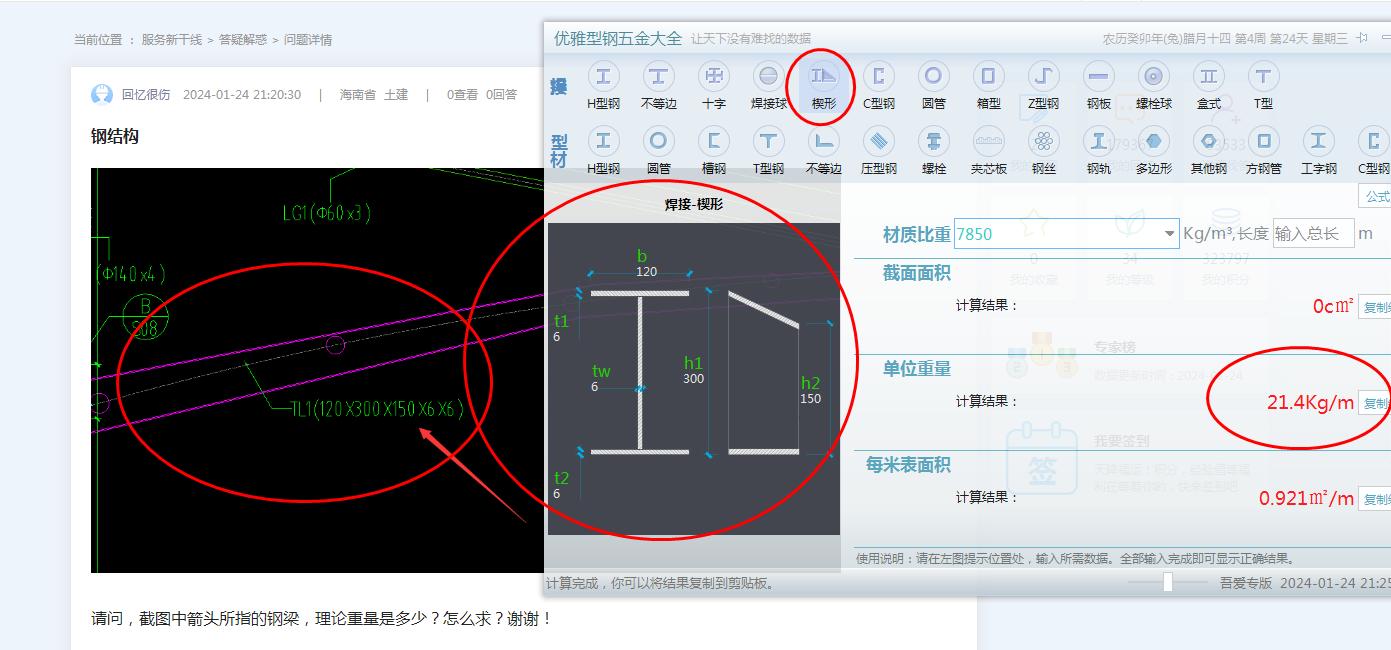Open the 焊接球 welded ball icon

tap(768, 85)
